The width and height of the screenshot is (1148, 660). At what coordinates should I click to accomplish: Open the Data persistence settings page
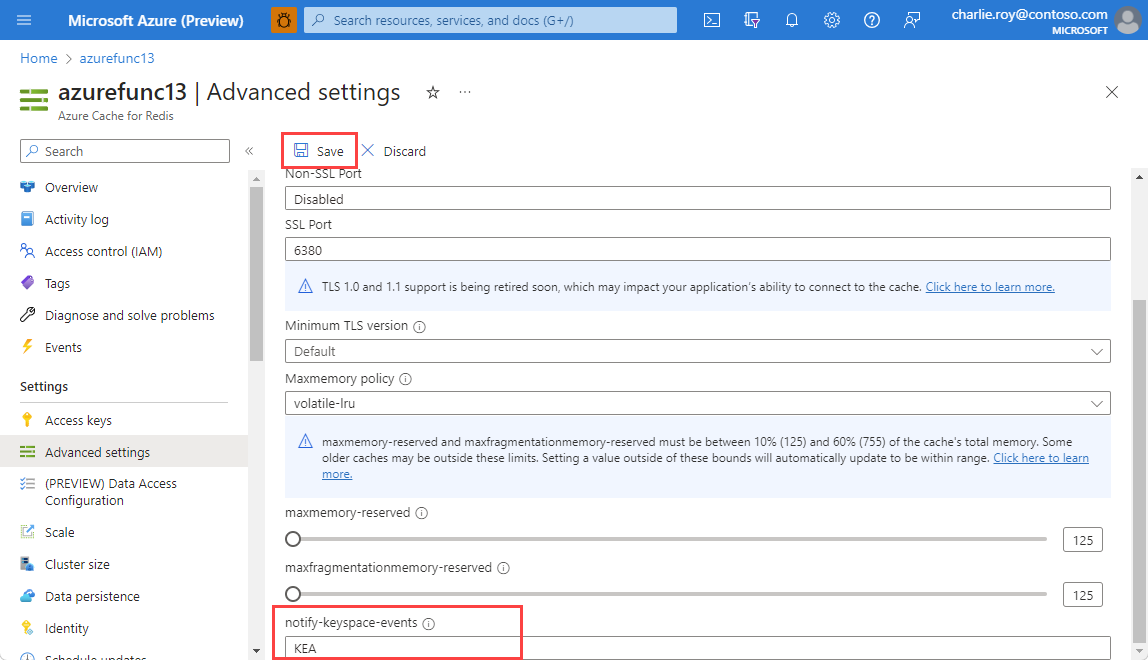[91, 595]
